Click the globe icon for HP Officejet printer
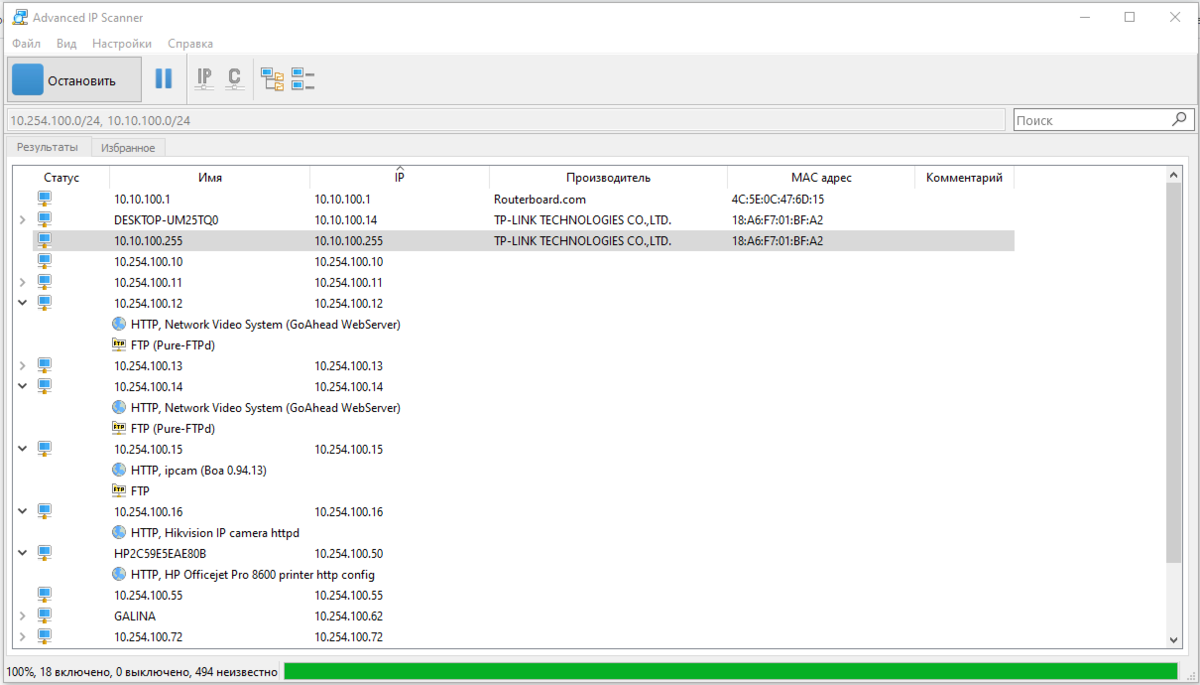 pyautogui.click(x=119, y=574)
